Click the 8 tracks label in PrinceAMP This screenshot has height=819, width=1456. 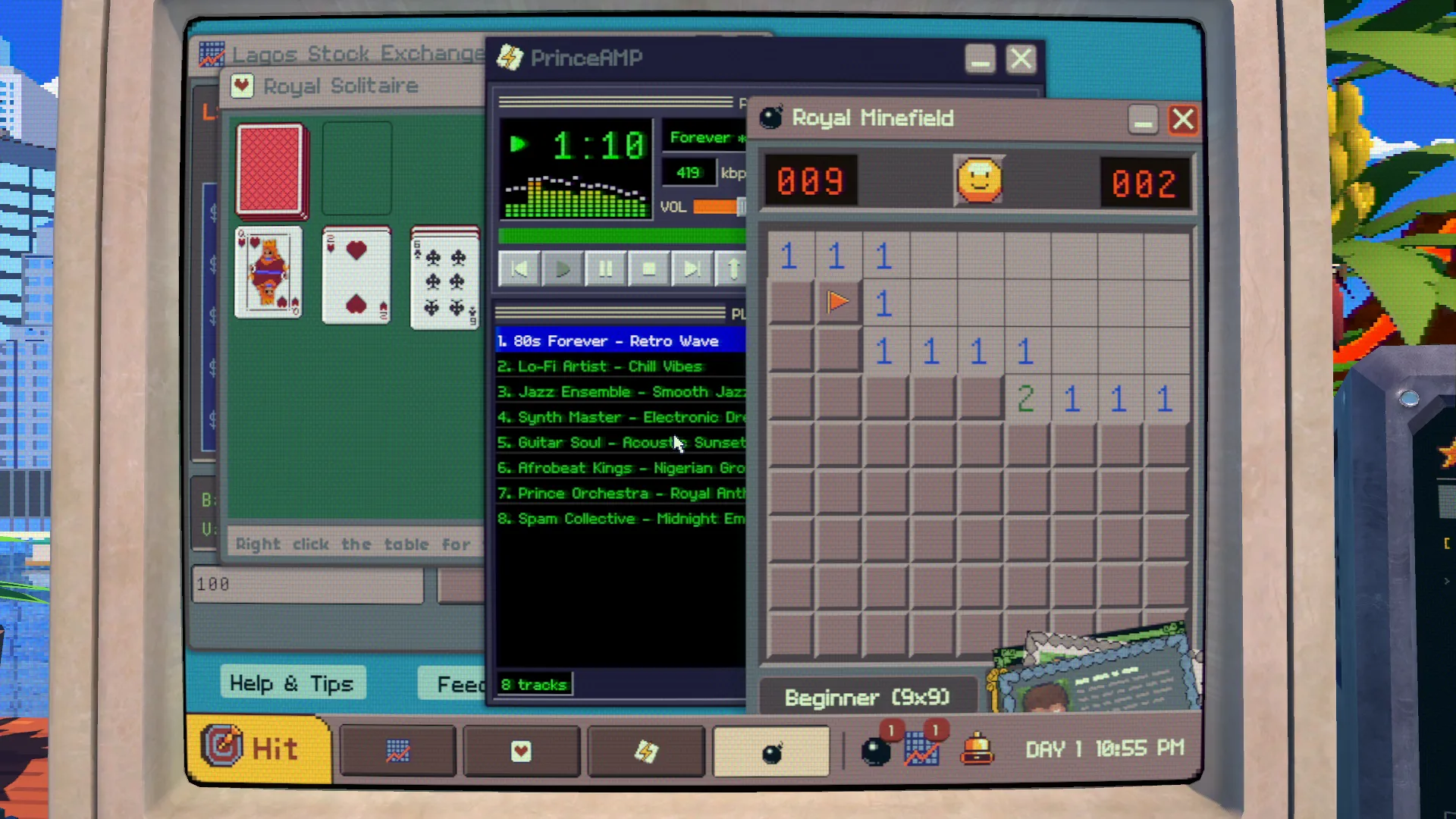[x=534, y=685]
